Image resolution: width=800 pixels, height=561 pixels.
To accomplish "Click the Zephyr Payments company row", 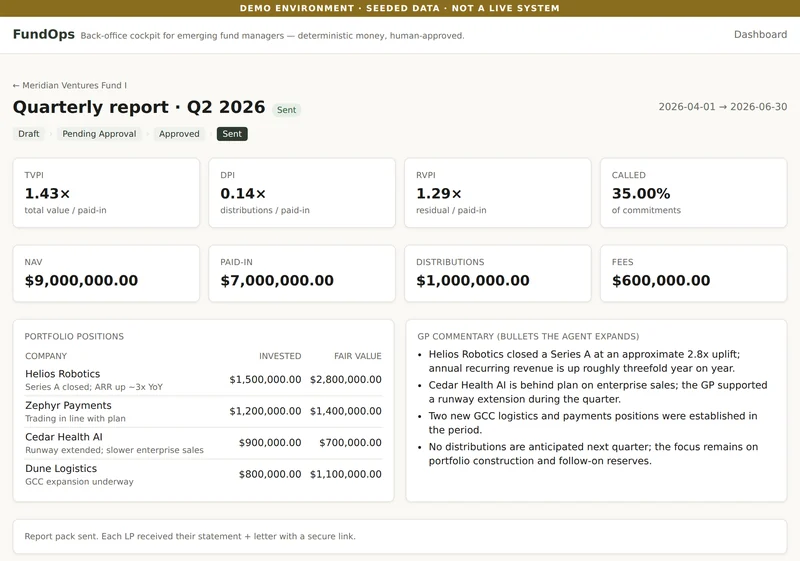I will click(204, 412).
